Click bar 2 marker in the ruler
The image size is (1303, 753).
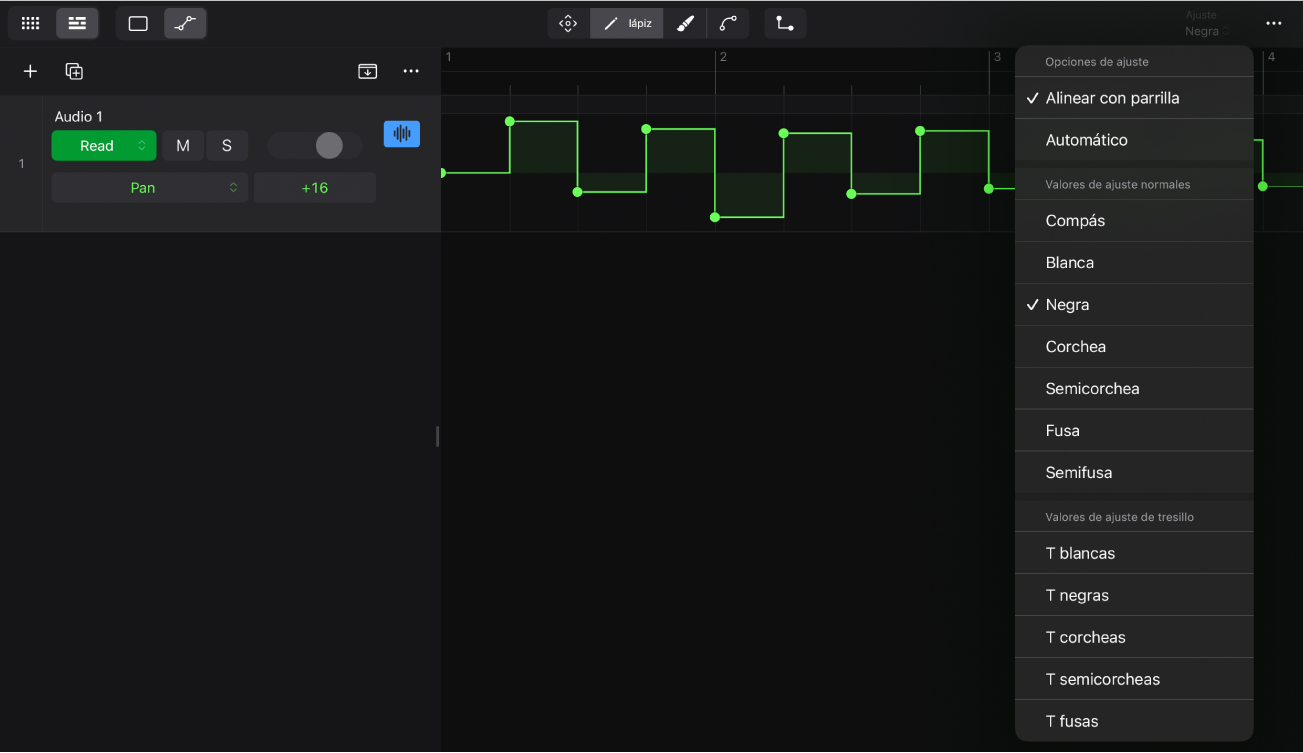[x=723, y=57]
